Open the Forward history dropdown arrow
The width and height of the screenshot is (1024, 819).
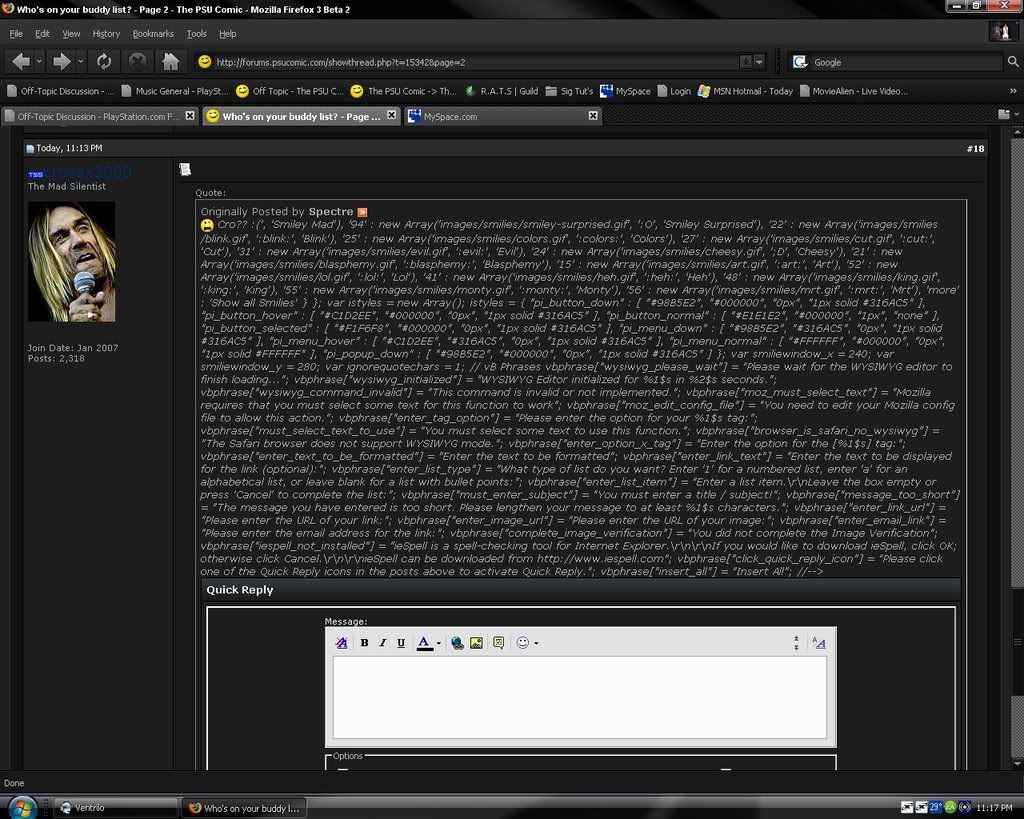point(80,62)
